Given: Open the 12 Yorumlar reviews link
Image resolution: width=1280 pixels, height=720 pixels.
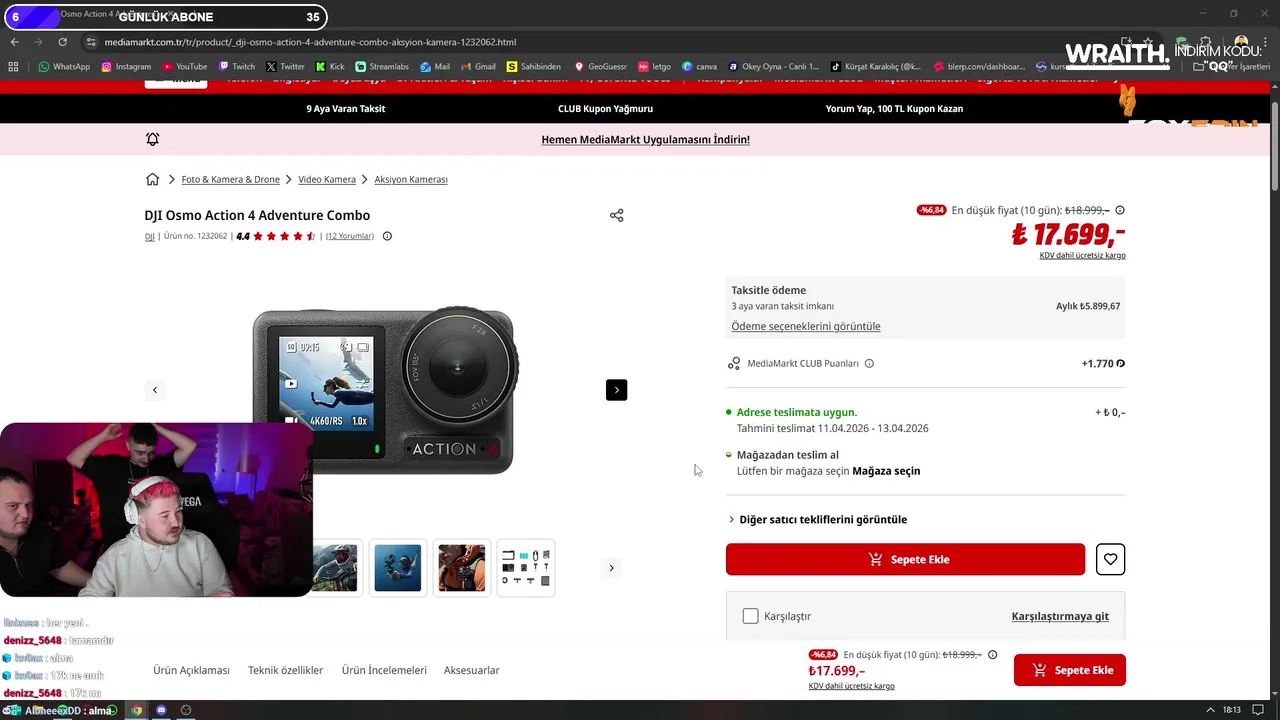Looking at the screenshot, I should coord(350,237).
